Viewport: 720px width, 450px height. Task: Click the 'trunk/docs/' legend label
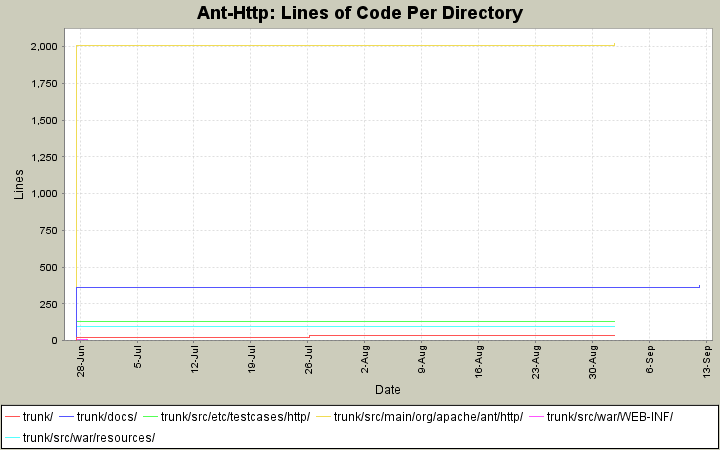point(107,417)
